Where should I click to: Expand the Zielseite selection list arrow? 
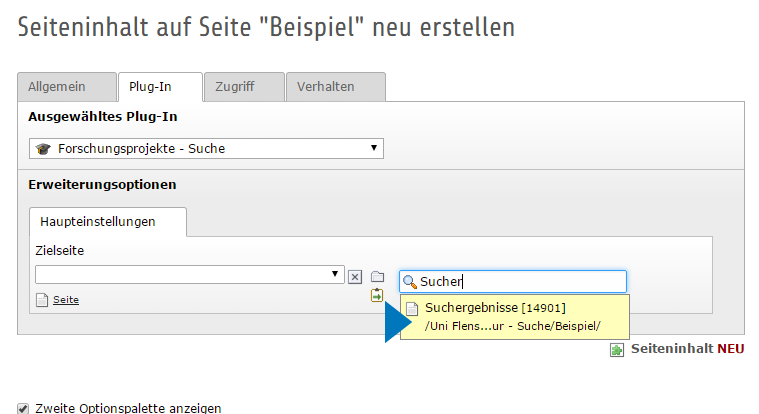[x=334, y=273]
